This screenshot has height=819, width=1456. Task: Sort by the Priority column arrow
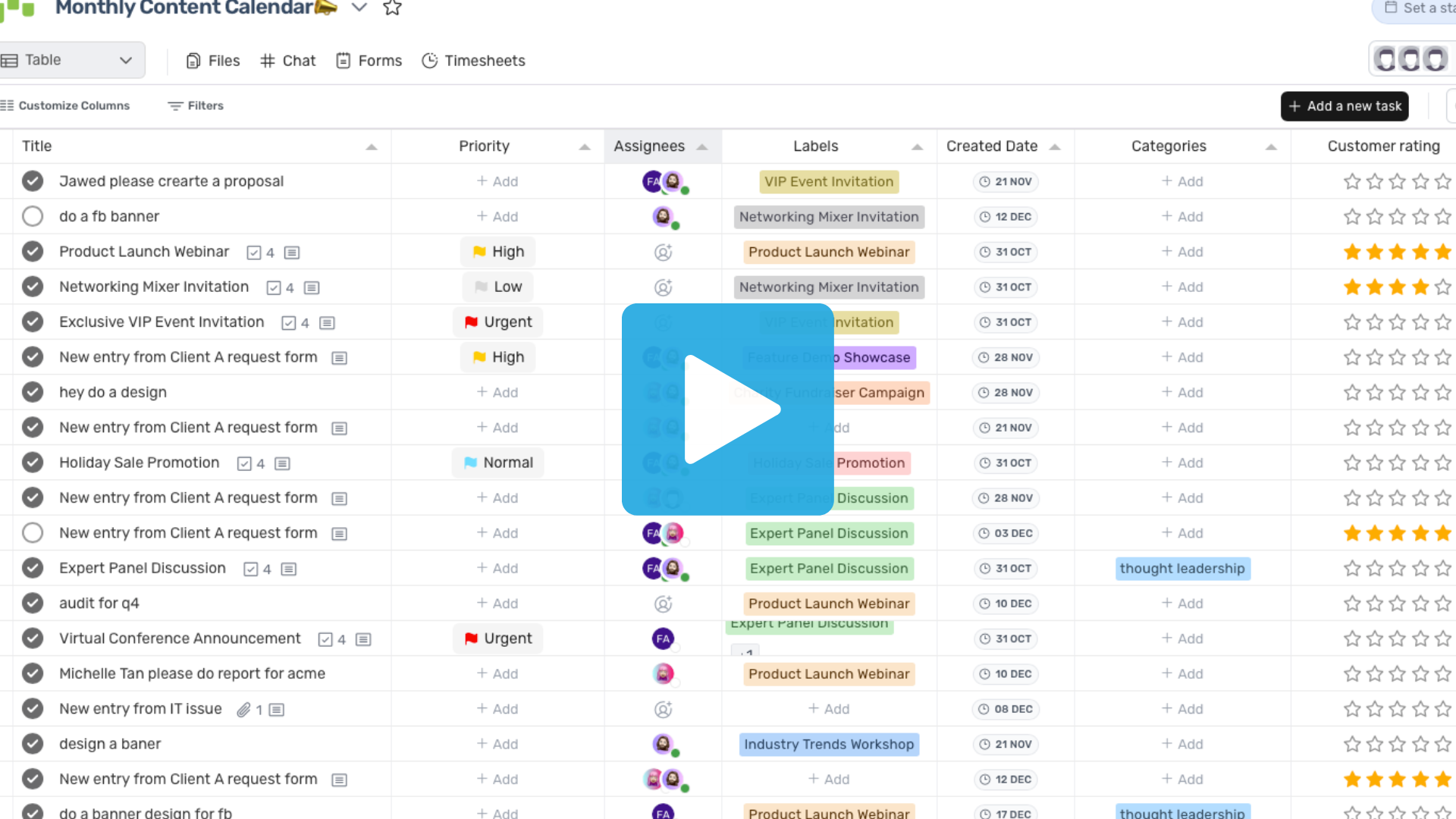[x=584, y=147]
